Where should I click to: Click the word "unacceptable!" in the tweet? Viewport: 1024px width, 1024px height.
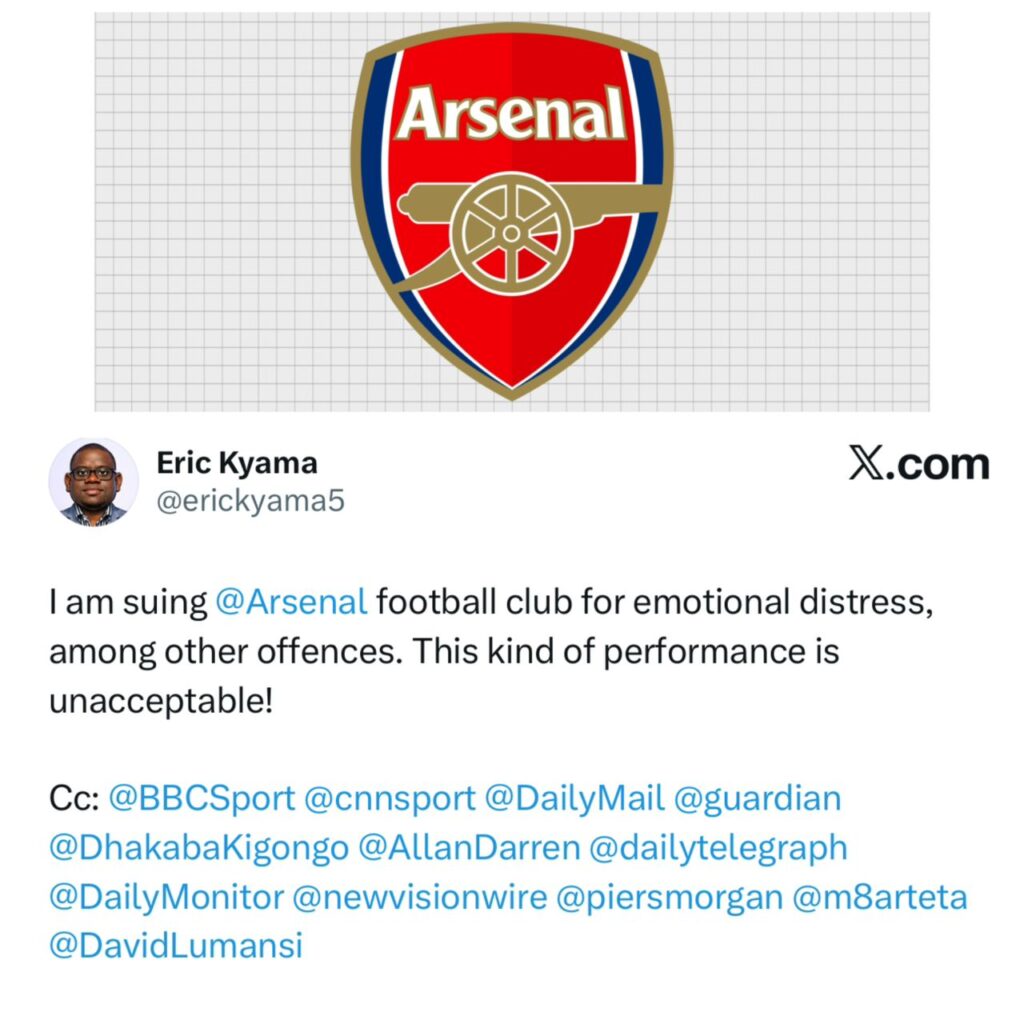160,701
